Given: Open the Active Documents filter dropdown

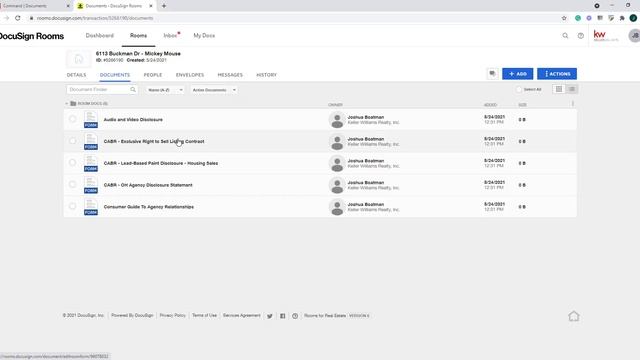Looking at the screenshot, I should pyautogui.click(x=214, y=90).
